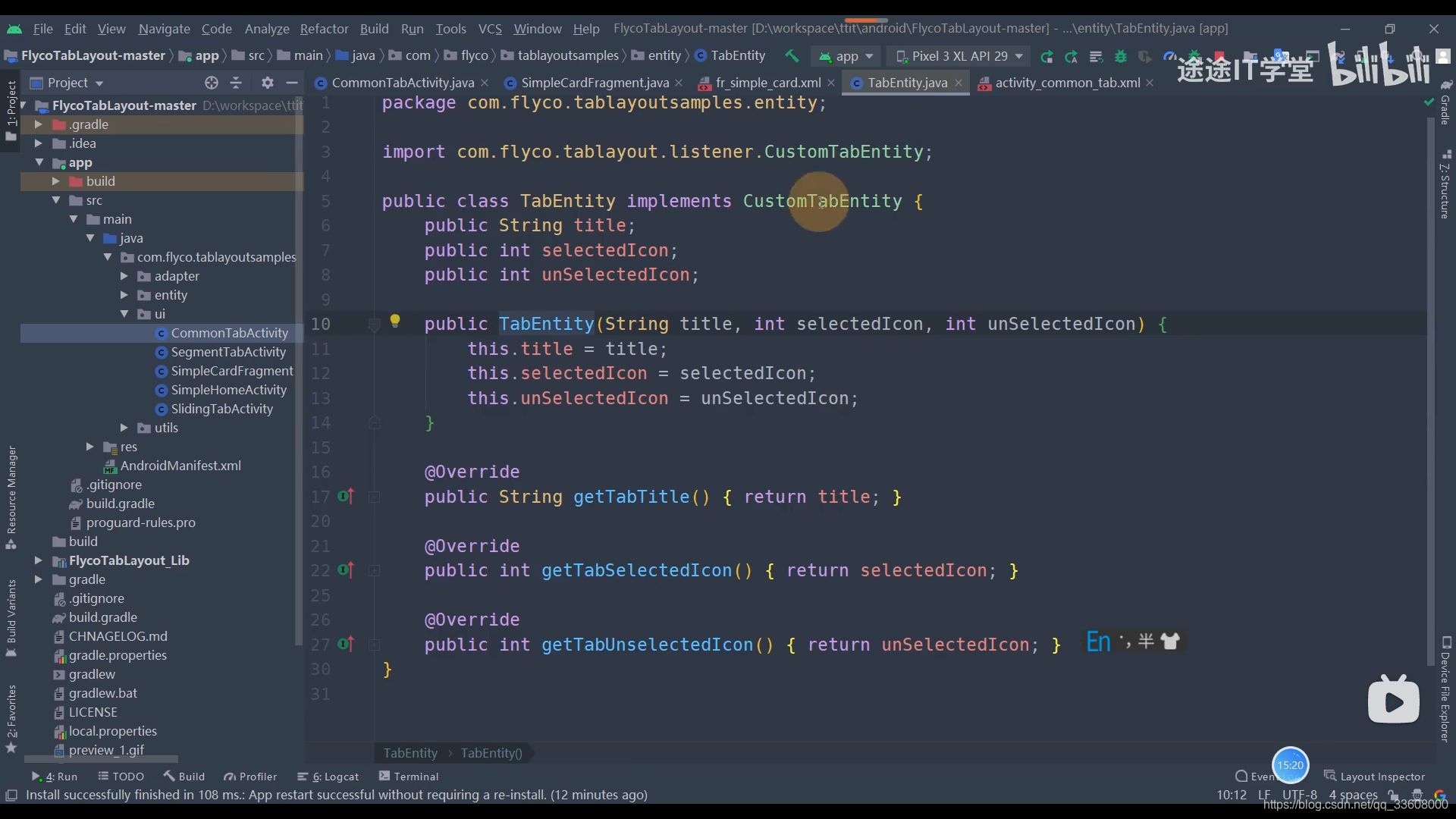Expand folded method on line 17
1456x819 pixels.
[x=374, y=497]
